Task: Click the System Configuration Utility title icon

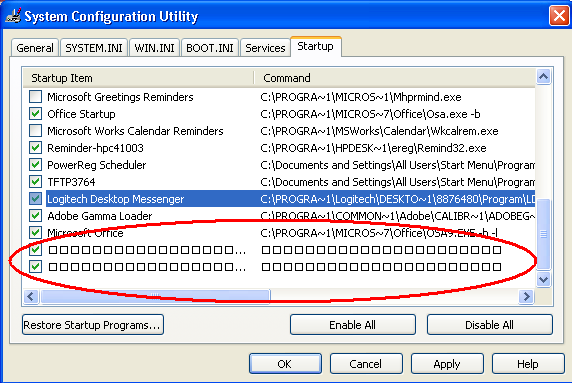Action: point(13,16)
